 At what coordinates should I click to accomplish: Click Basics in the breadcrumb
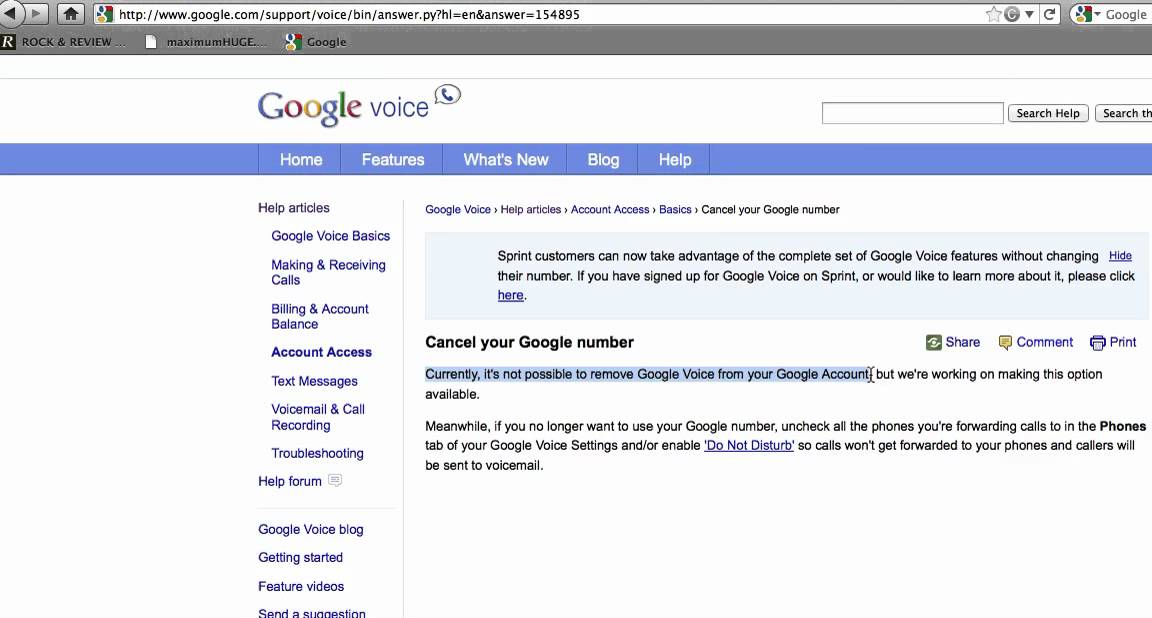click(675, 209)
